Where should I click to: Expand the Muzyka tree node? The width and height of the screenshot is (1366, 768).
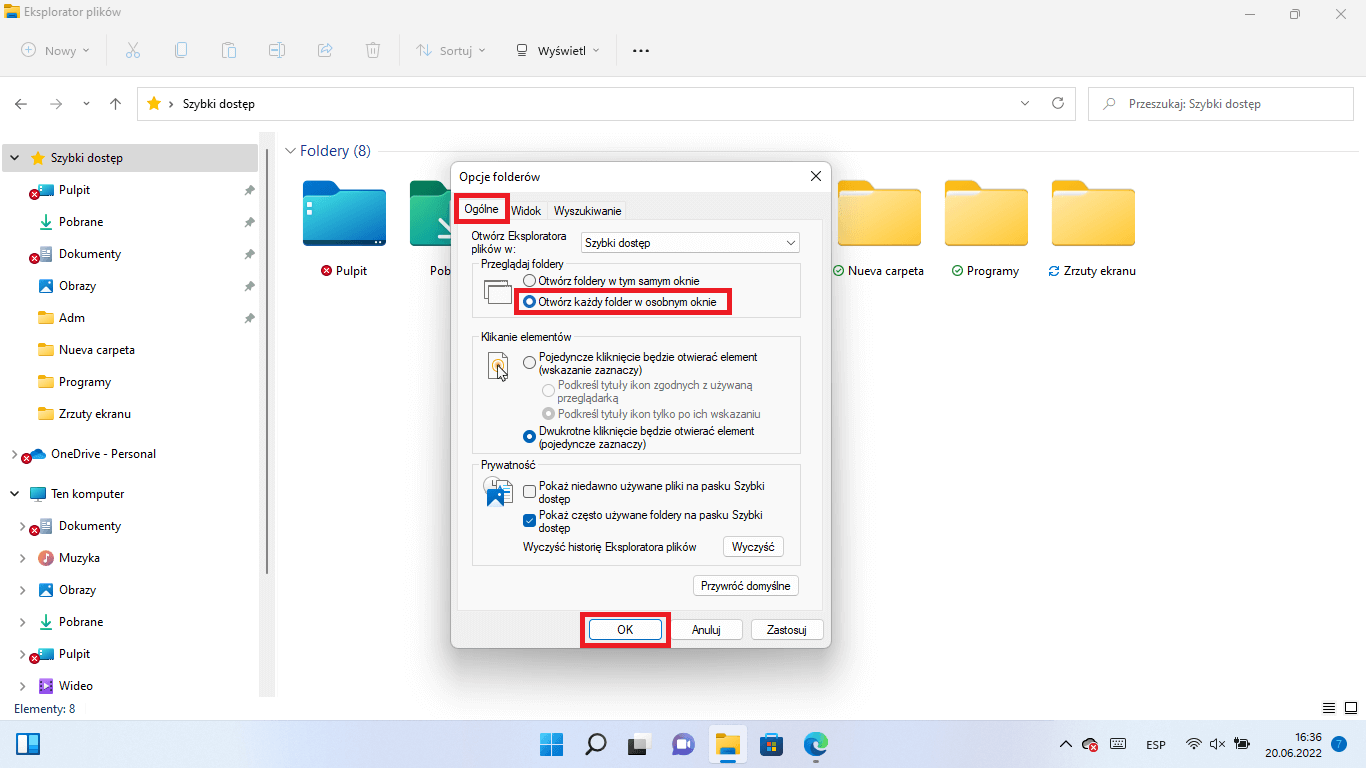(23, 558)
